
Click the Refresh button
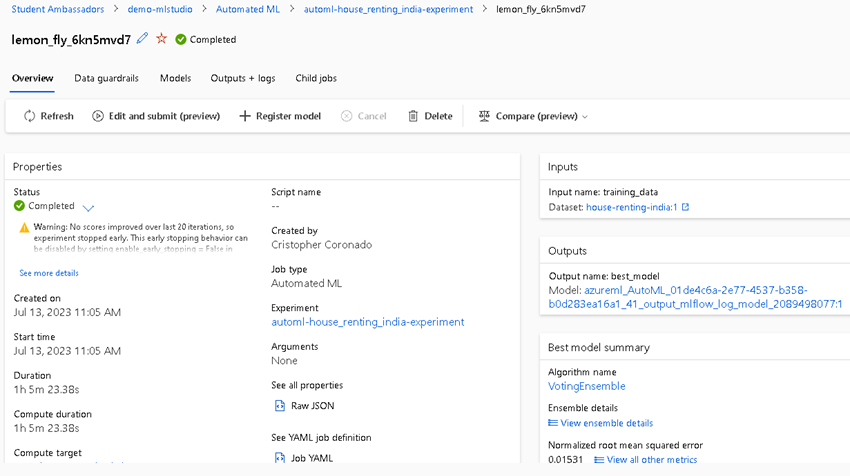point(48,116)
